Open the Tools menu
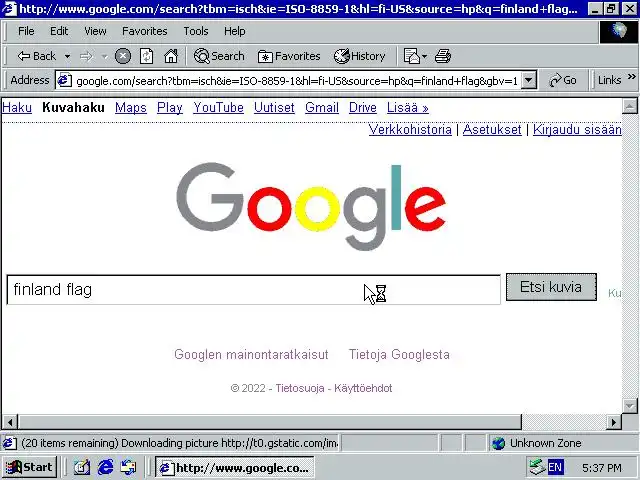This screenshot has width=640, height=480. point(196,31)
